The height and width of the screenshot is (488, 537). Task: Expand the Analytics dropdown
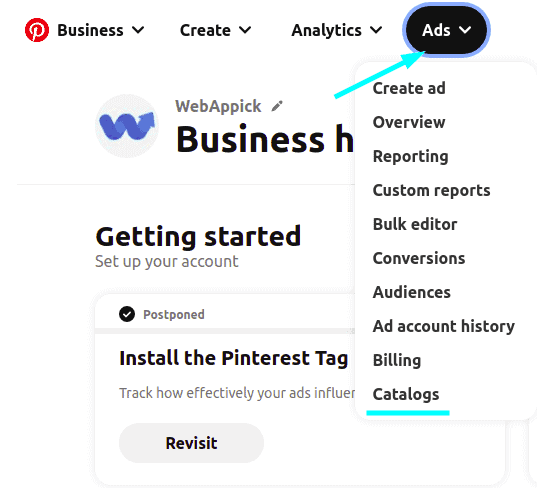[x=337, y=30]
